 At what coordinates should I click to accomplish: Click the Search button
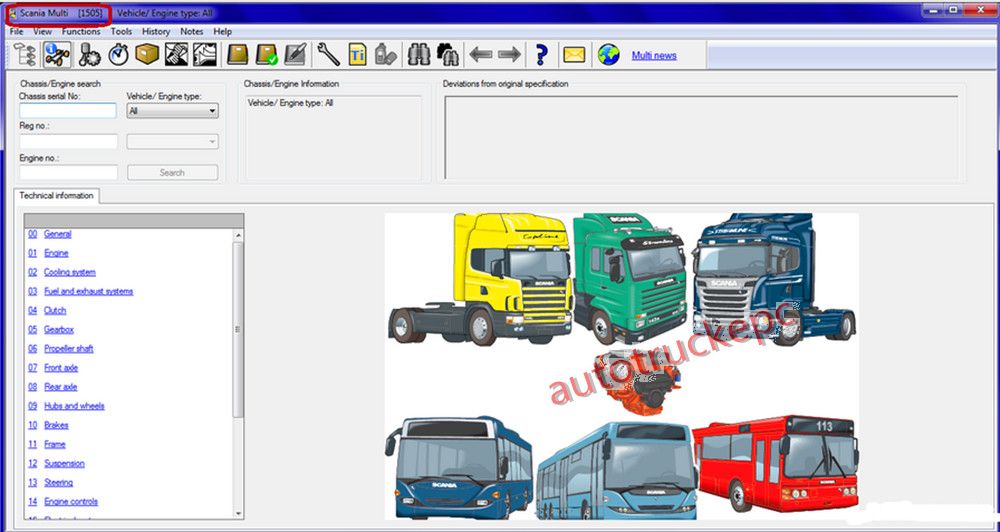point(172,172)
